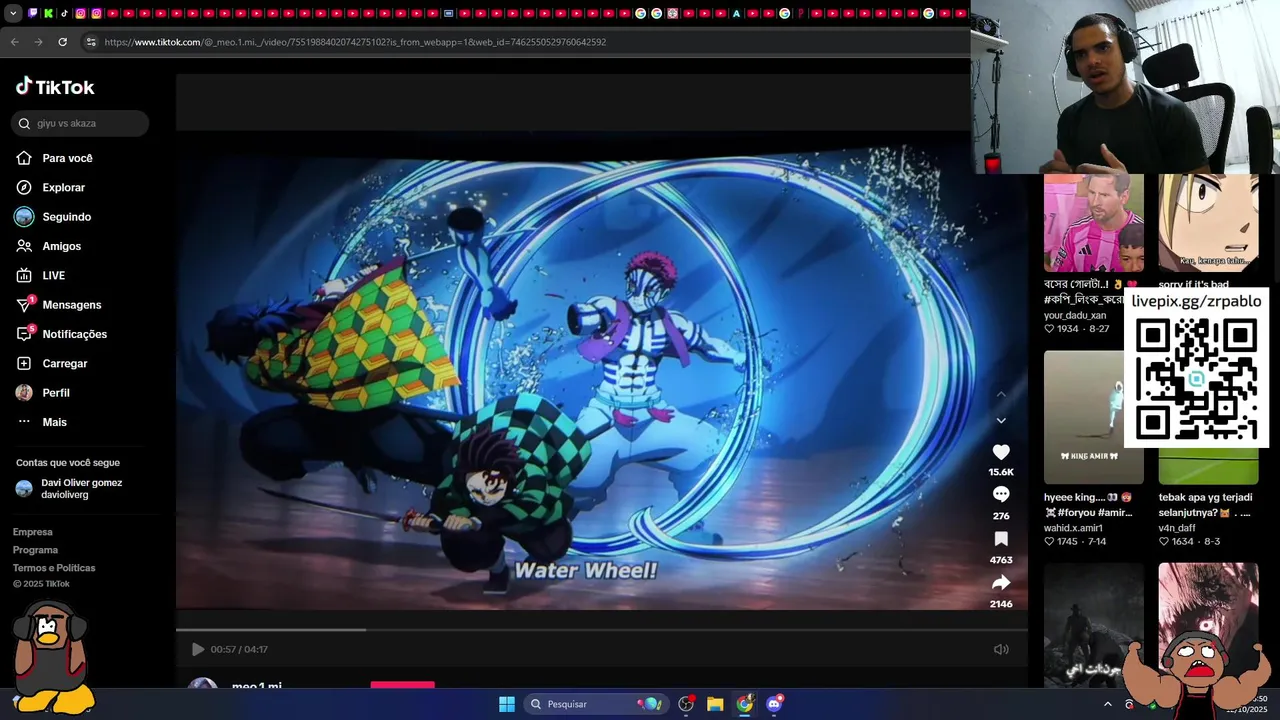Viewport: 1280px width, 720px height.
Task: Open the blonde anime character thumbnail
Action: tap(1208, 223)
